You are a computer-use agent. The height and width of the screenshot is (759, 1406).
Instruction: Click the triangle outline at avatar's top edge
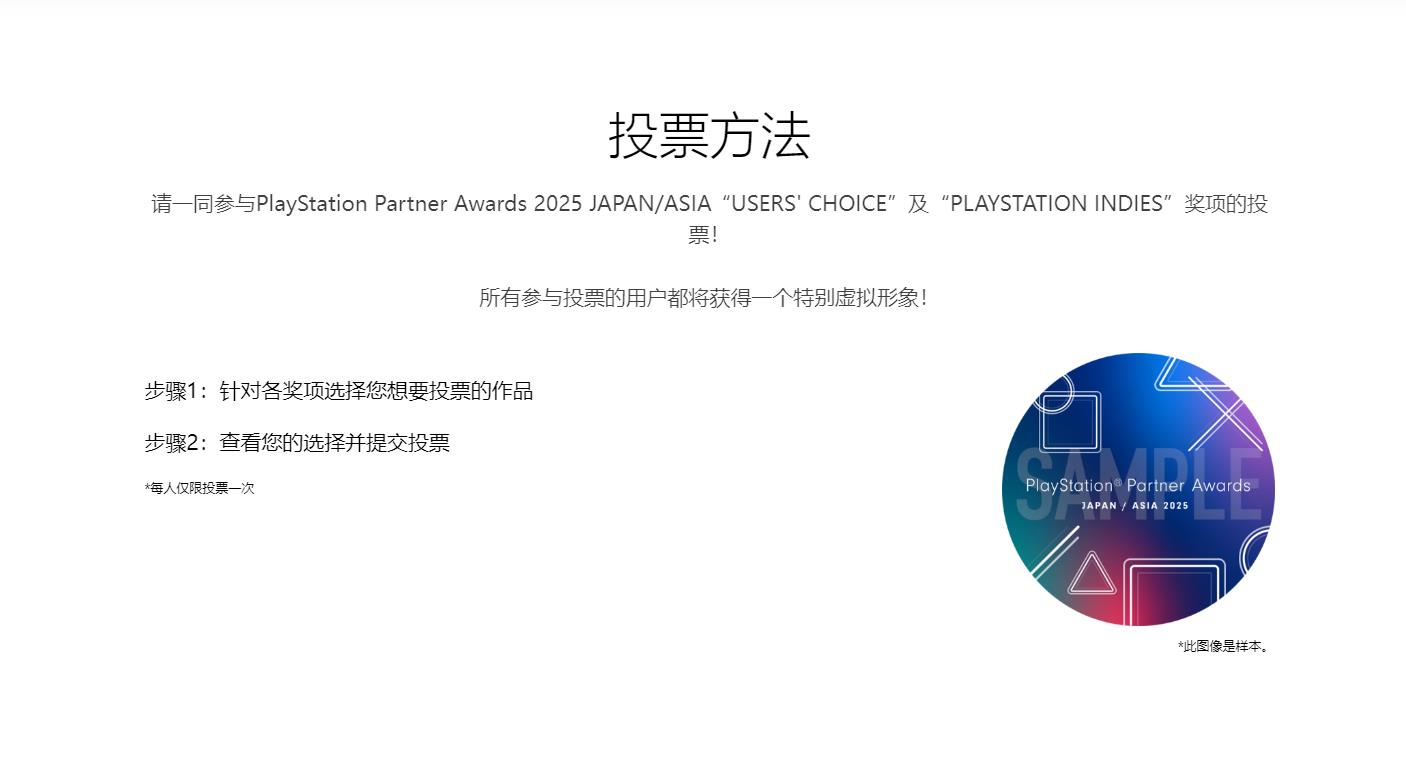[x=1182, y=371]
